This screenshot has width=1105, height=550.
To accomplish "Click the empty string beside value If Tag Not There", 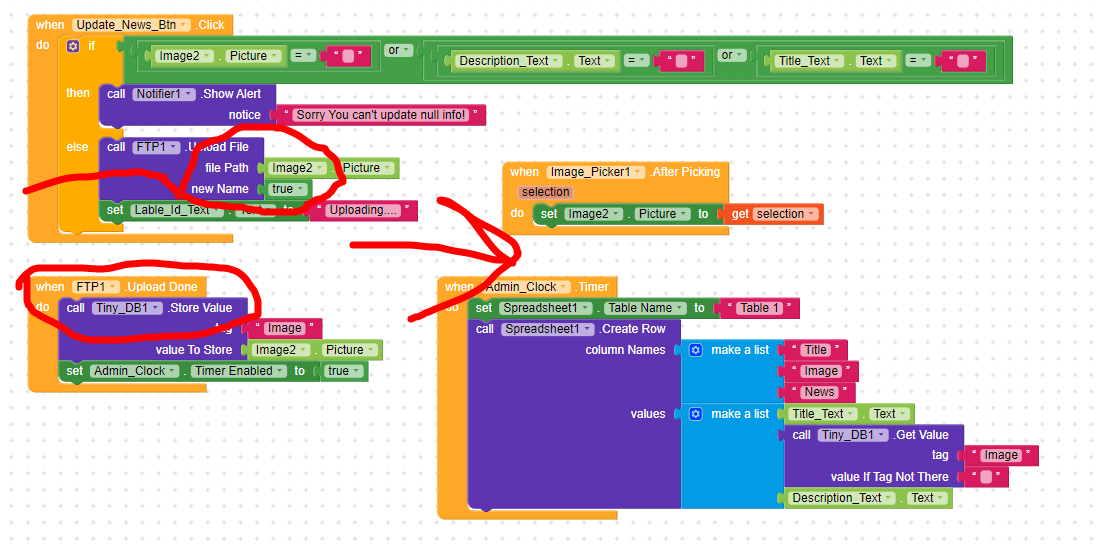I will pyautogui.click(x=986, y=477).
